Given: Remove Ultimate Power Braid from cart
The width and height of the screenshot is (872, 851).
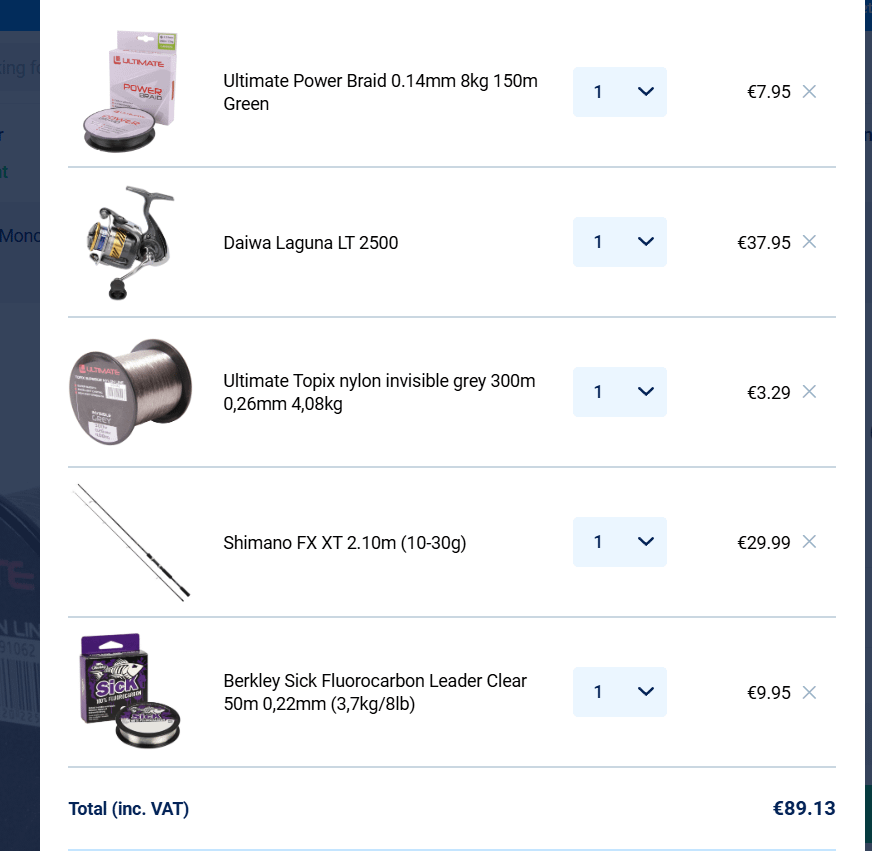Looking at the screenshot, I should (x=809, y=92).
